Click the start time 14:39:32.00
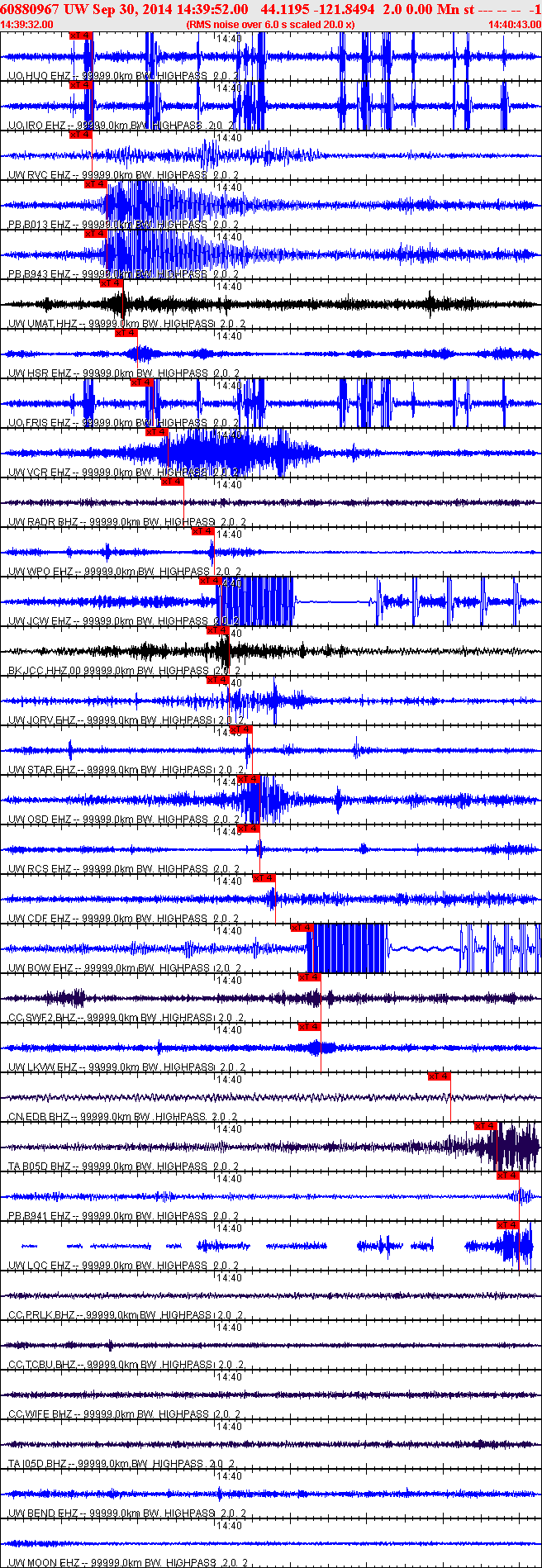 coord(27,25)
